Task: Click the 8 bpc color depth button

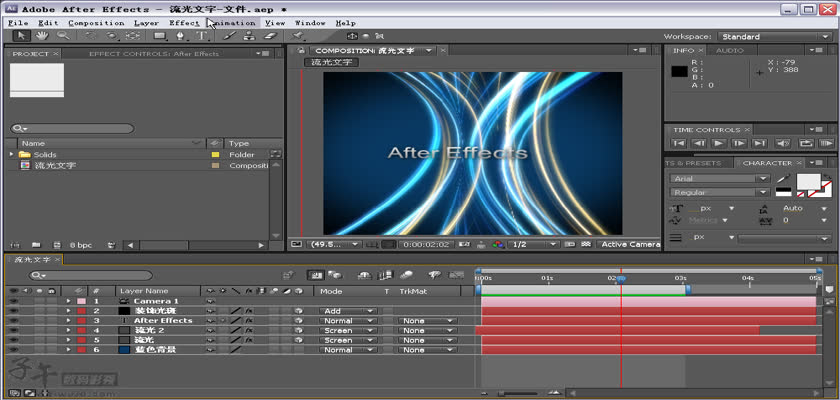Action: coord(81,245)
